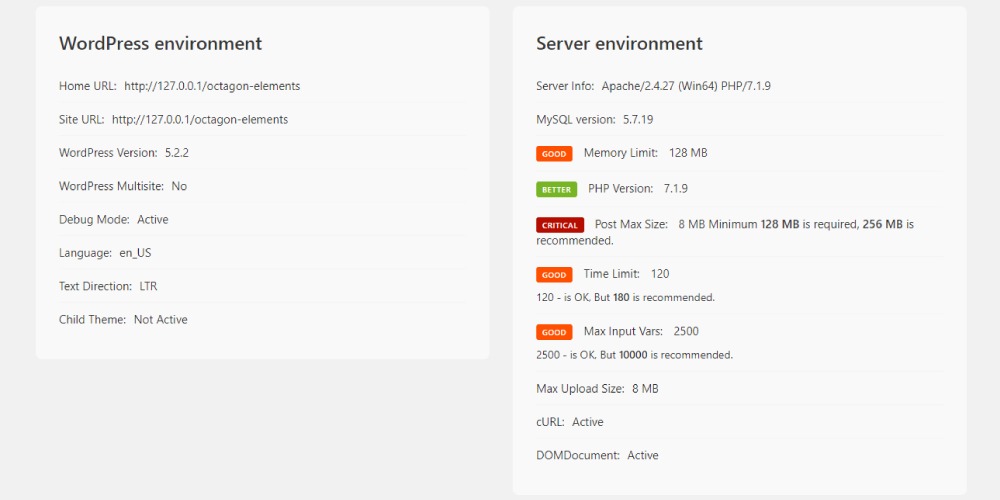Click the MySQL version label
1000x500 pixels.
(576, 119)
